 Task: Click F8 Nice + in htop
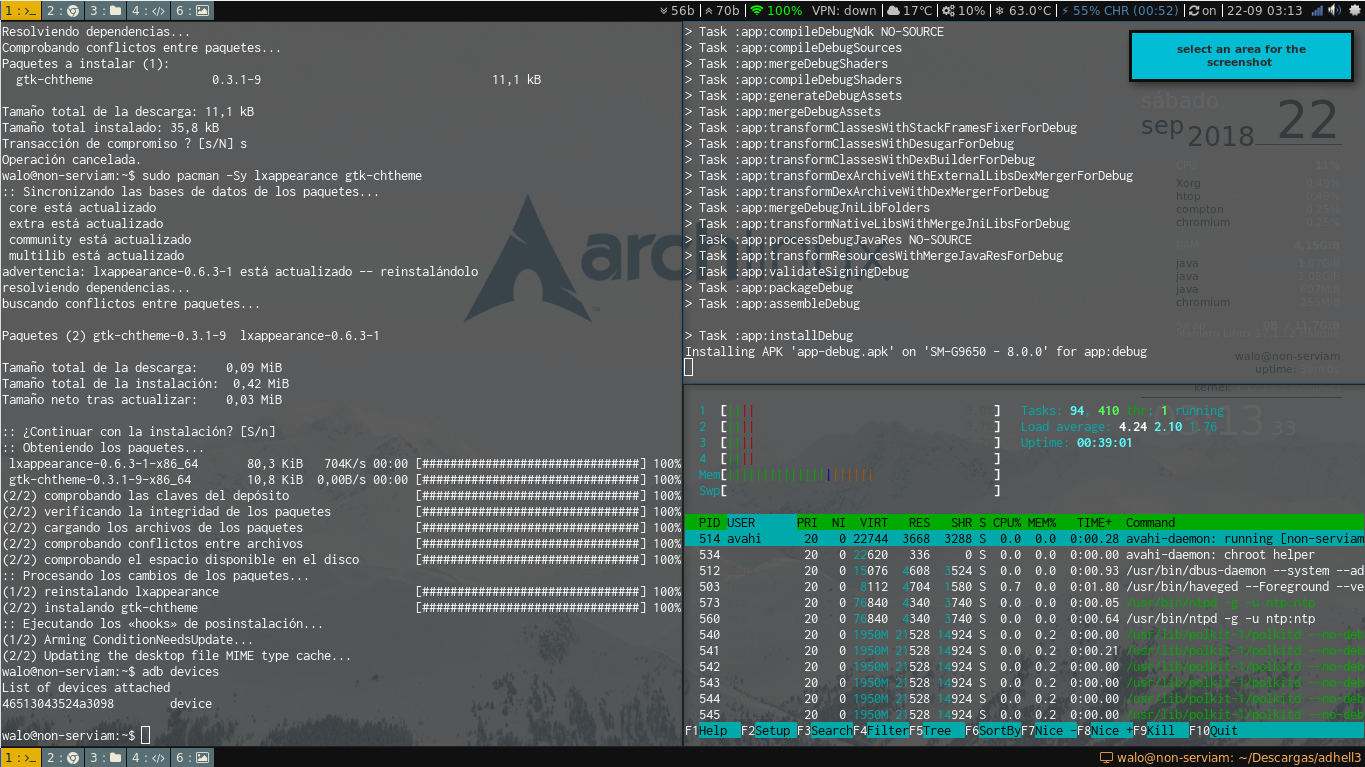tap(1105, 731)
